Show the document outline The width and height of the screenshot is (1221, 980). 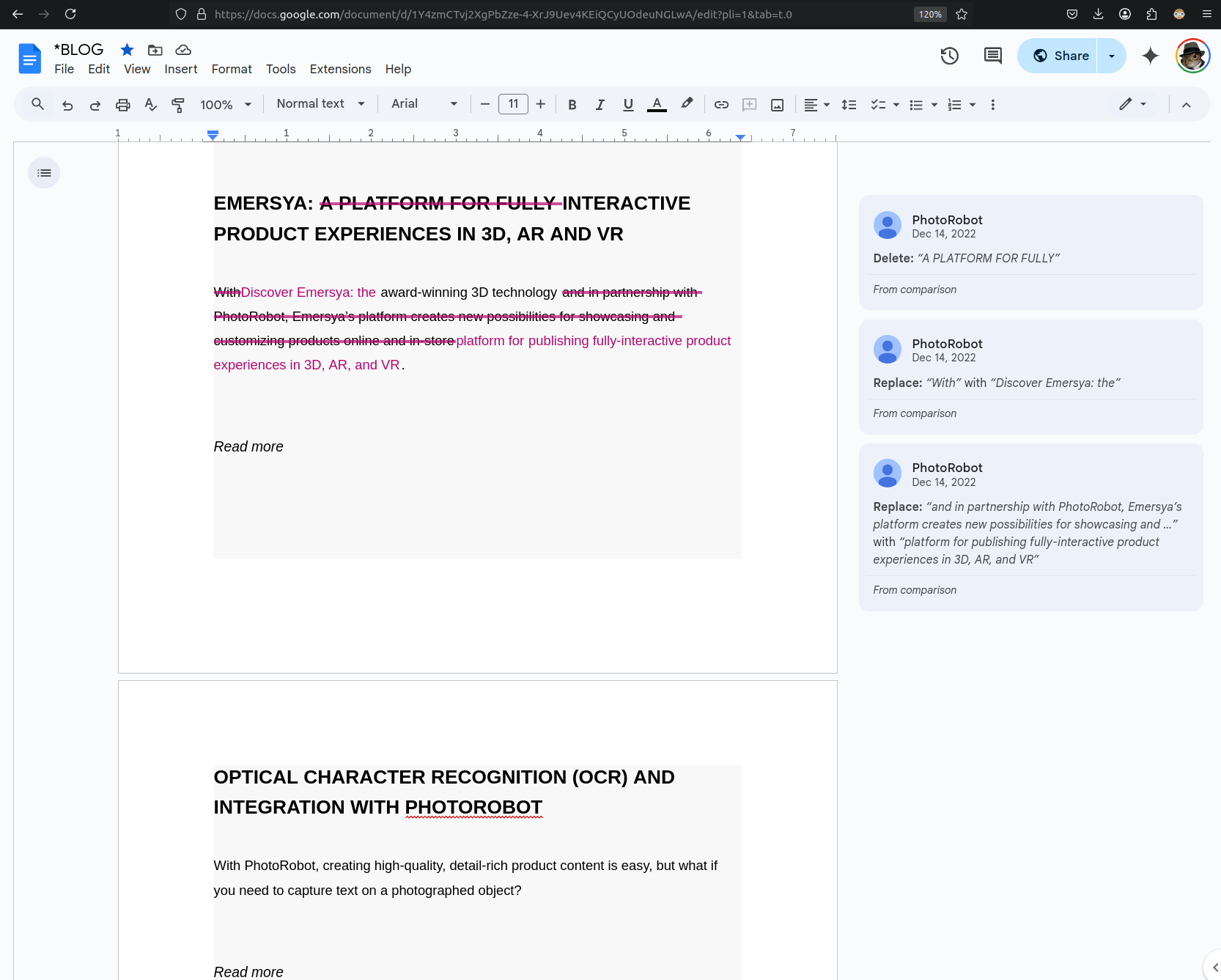[x=44, y=173]
